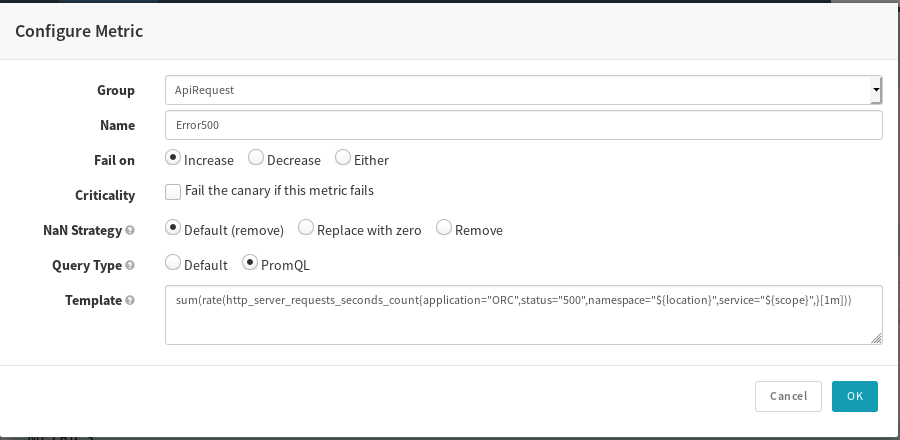
Task: Select the Increase fail-on option
Action: pyautogui.click(x=173, y=159)
